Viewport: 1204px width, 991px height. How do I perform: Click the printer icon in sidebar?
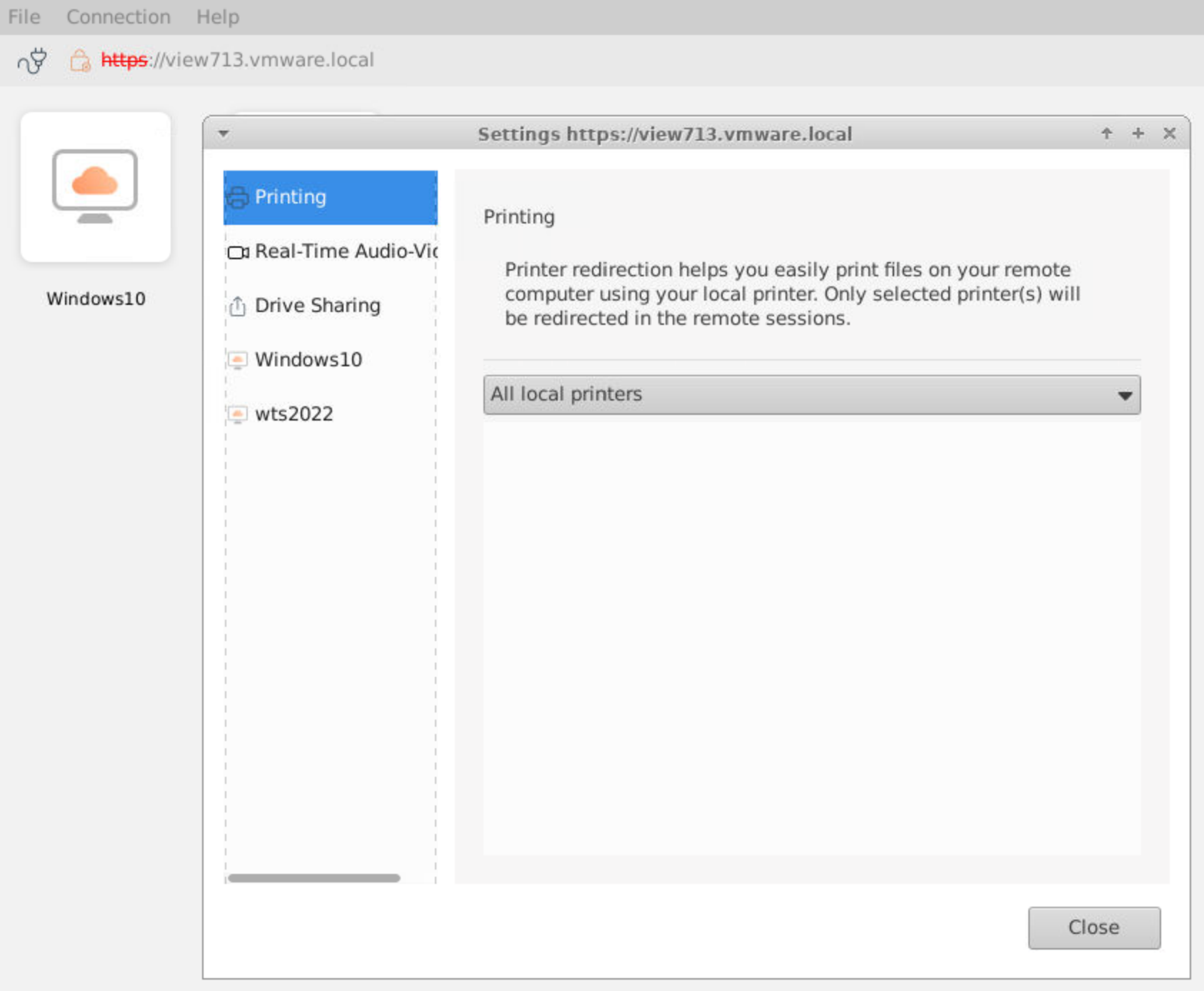[x=238, y=197]
